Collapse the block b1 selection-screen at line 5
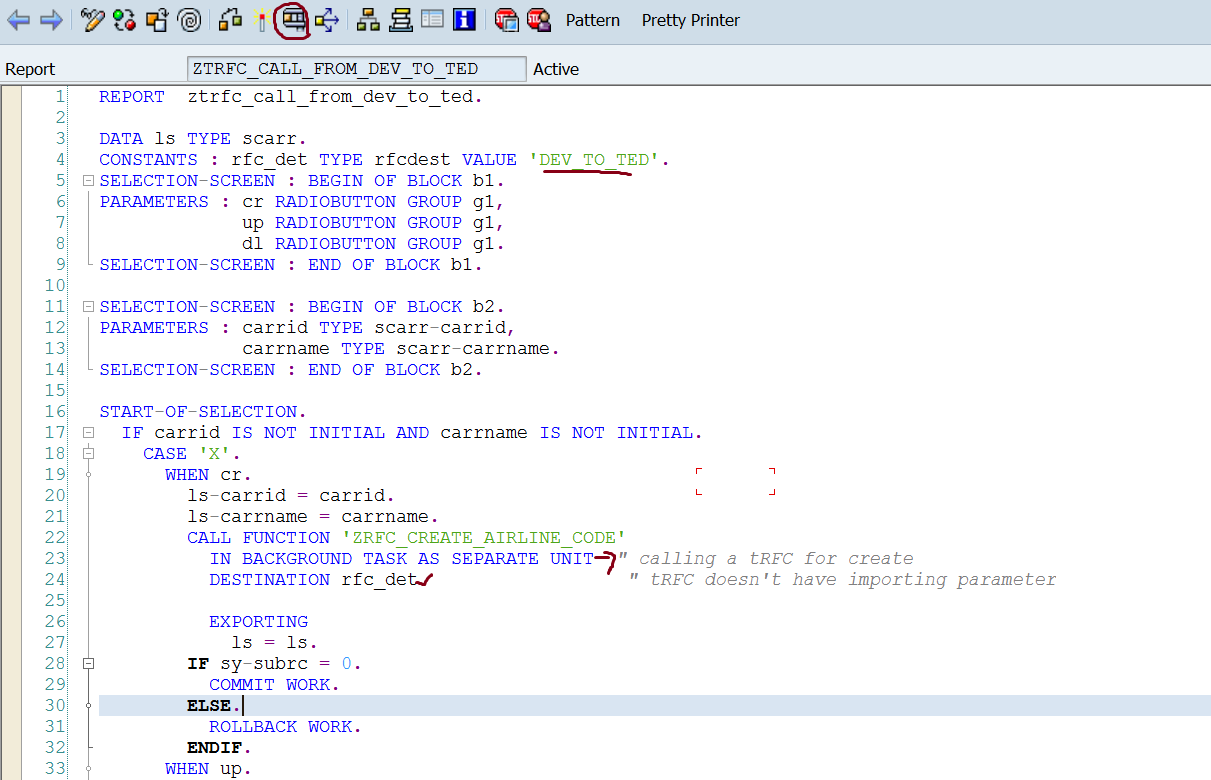 pos(88,181)
